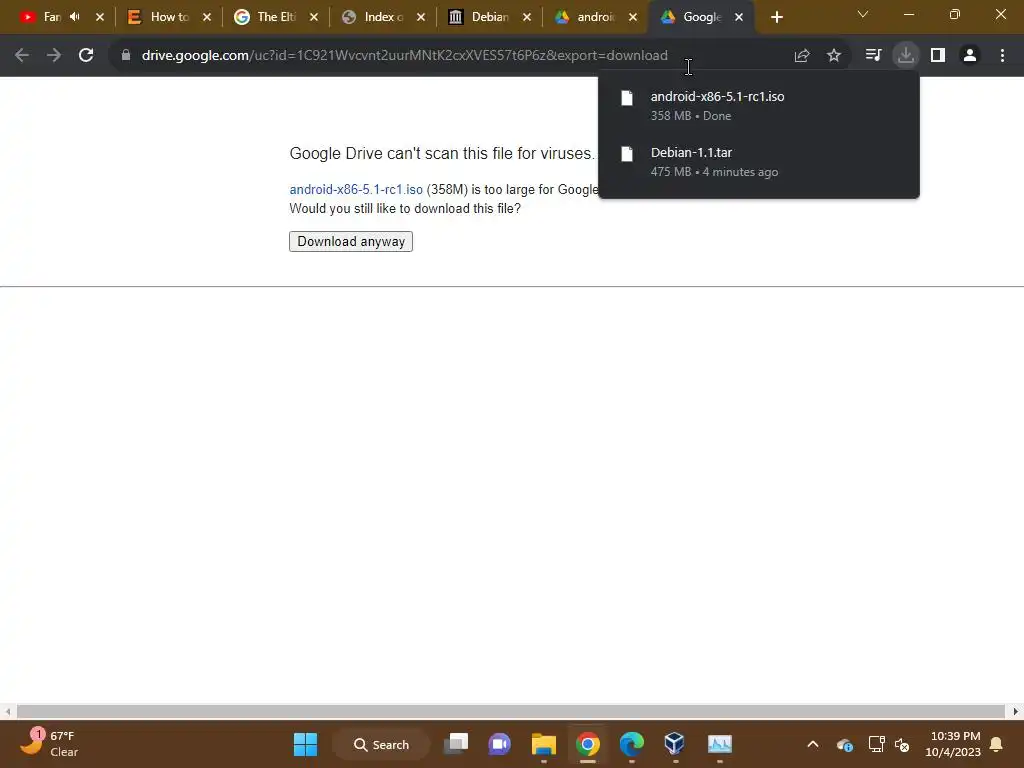Open VirtualBox from the taskbar
The width and height of the screenshot is (1024, 768).
(675, 744)
